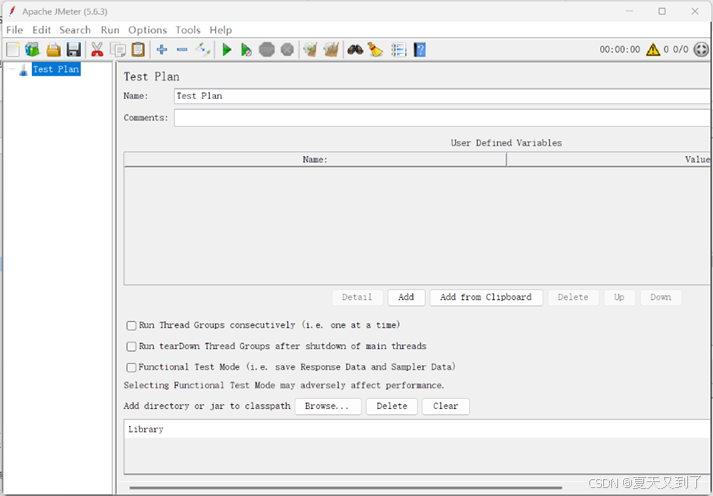This screenshot has height=496, width=713.
Task: Enable Run Thread Groups consecutively checkbox
Action: pyautogui.click(x=131, y=326)
